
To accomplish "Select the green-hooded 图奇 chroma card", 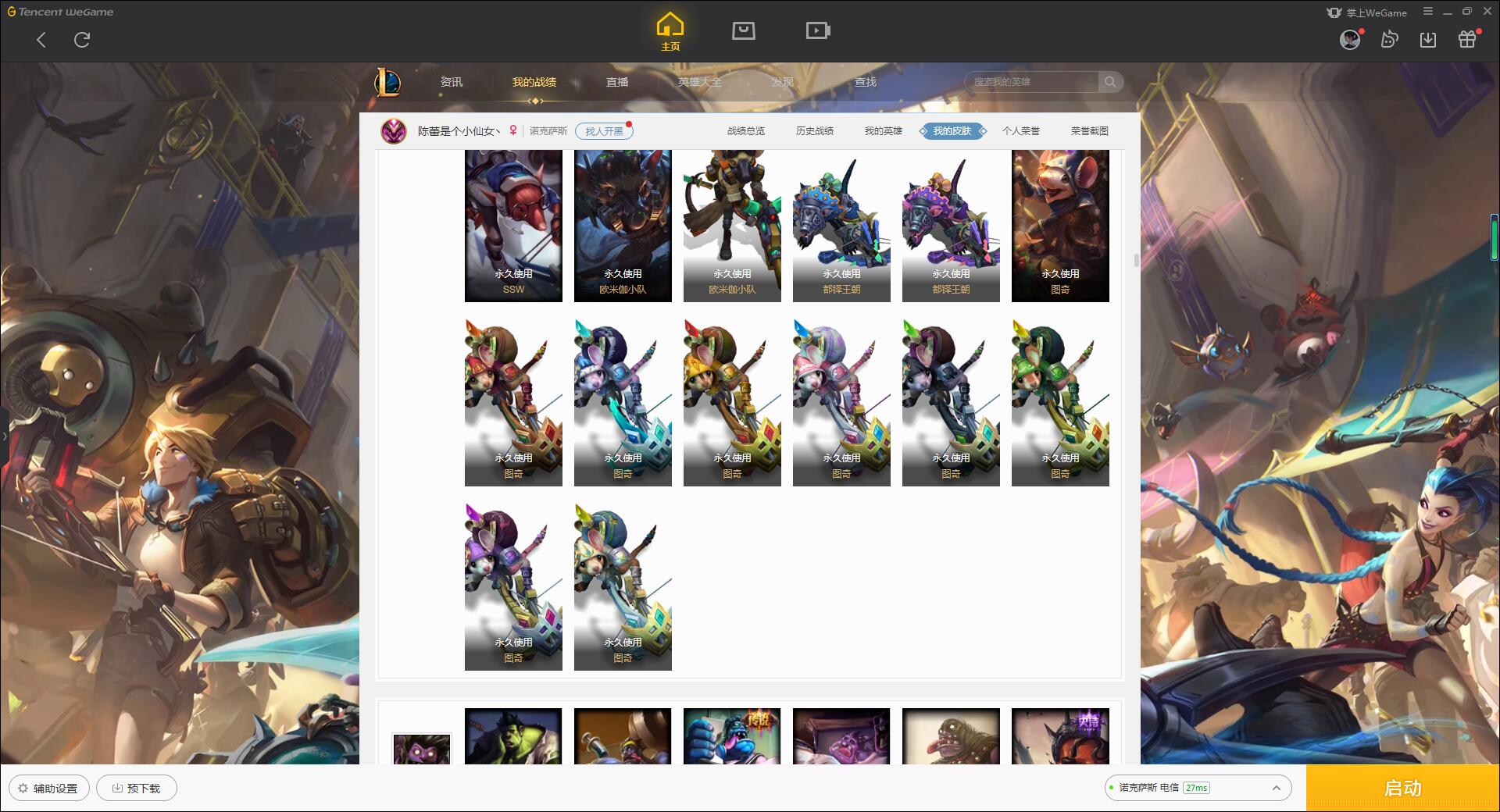I will click(x=1060, y=402).
